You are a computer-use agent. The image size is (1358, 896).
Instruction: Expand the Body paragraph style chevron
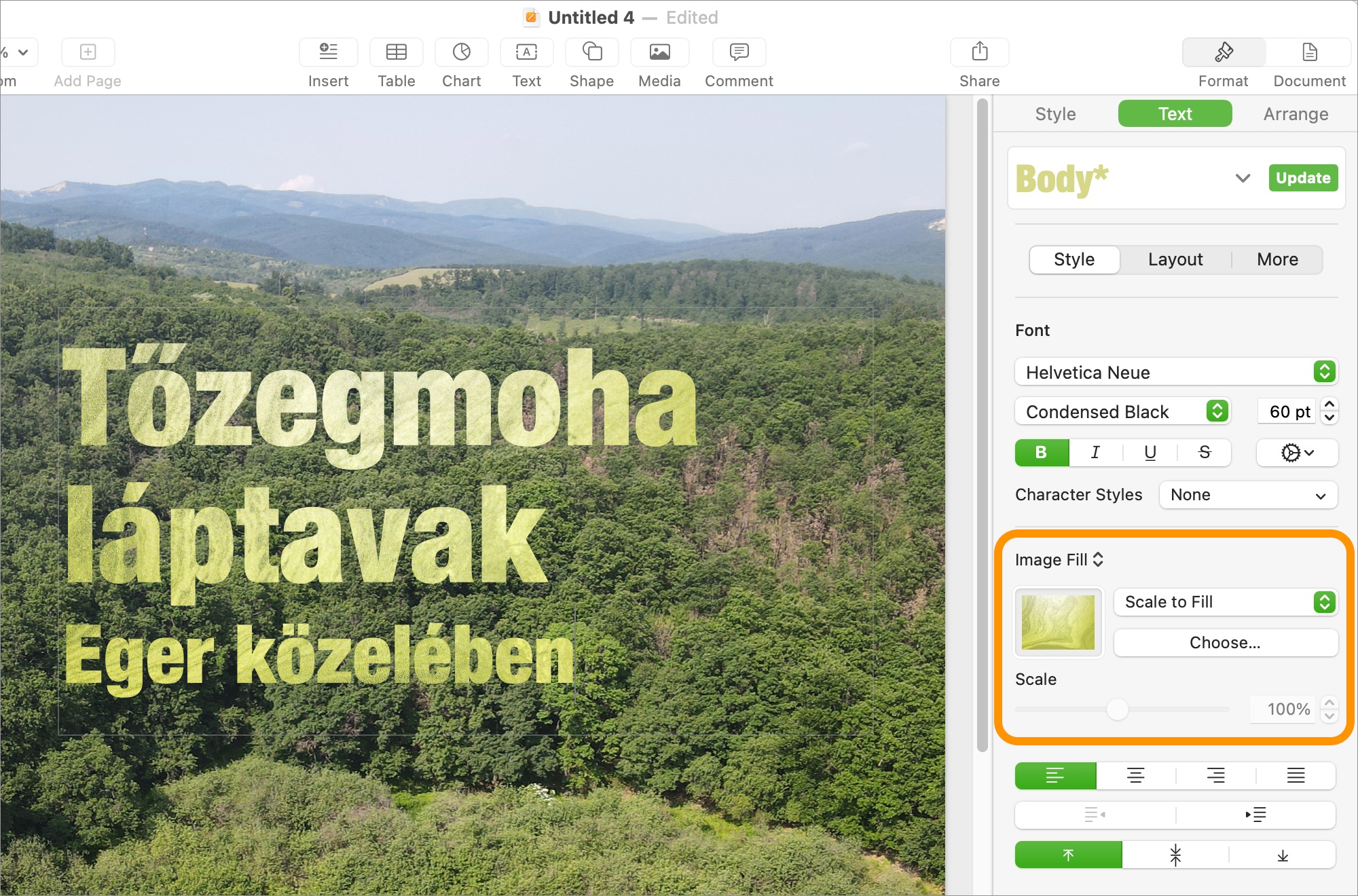click(1243, 179)
